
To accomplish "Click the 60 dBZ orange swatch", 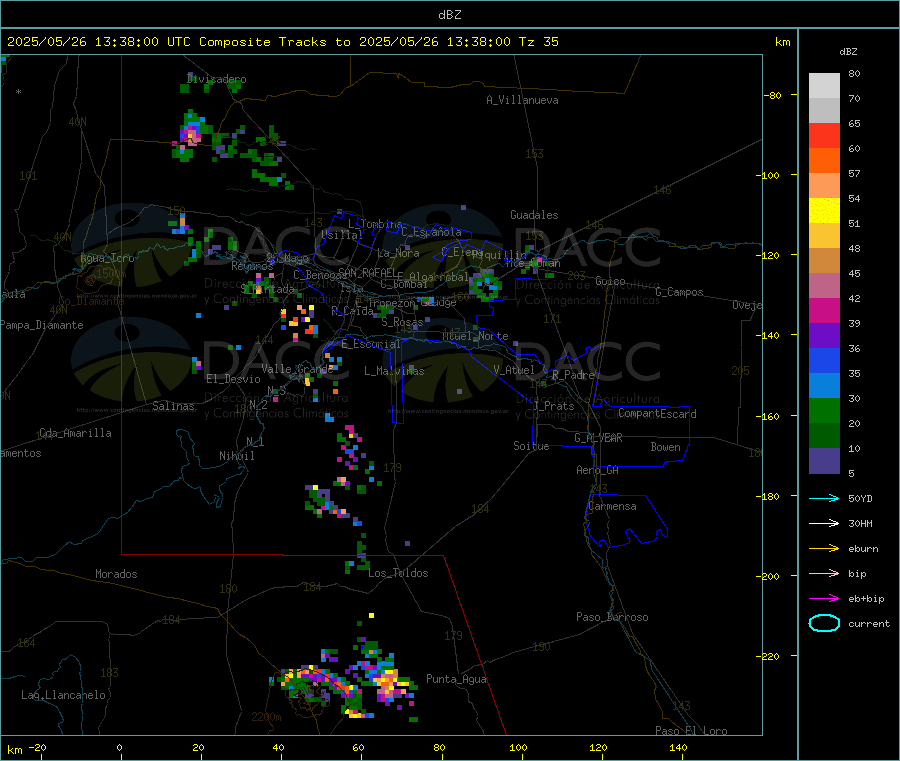I will click(x=824, y=161).
